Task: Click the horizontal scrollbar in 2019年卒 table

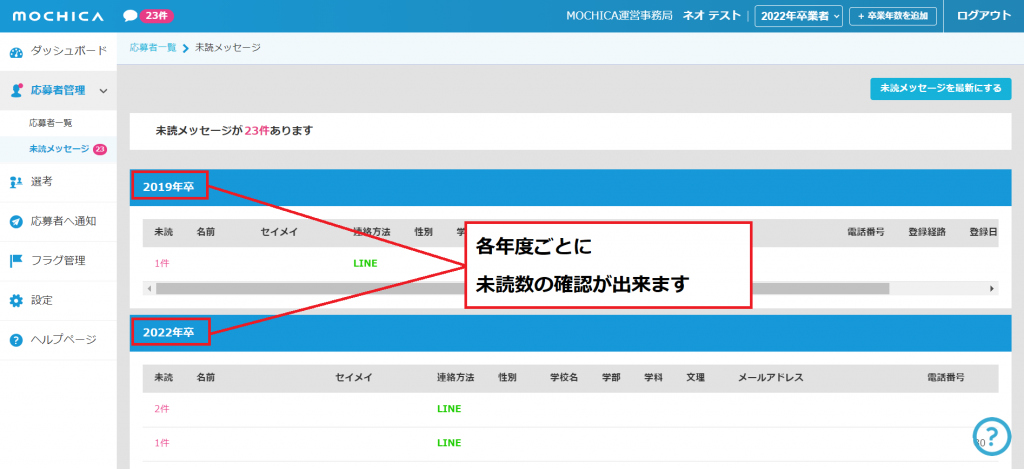Action: 520,288
